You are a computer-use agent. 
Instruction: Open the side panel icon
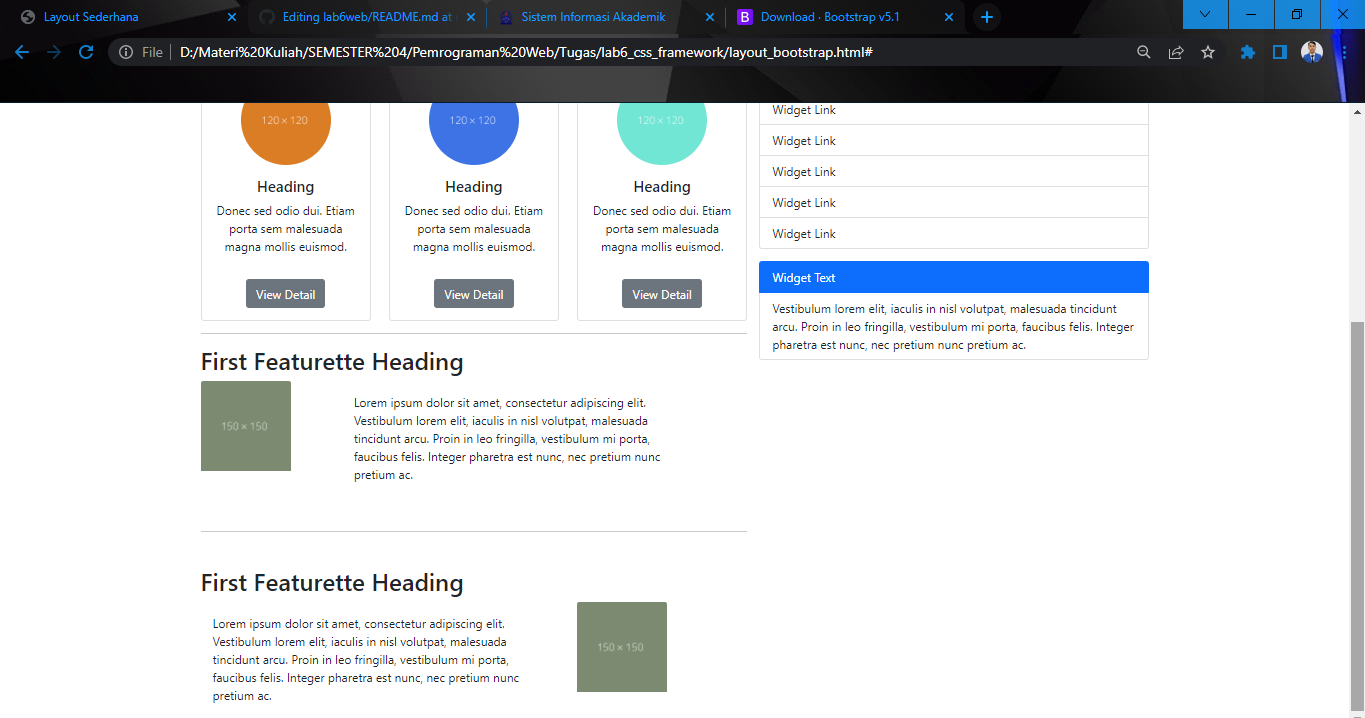click(x=1280, y=50)
